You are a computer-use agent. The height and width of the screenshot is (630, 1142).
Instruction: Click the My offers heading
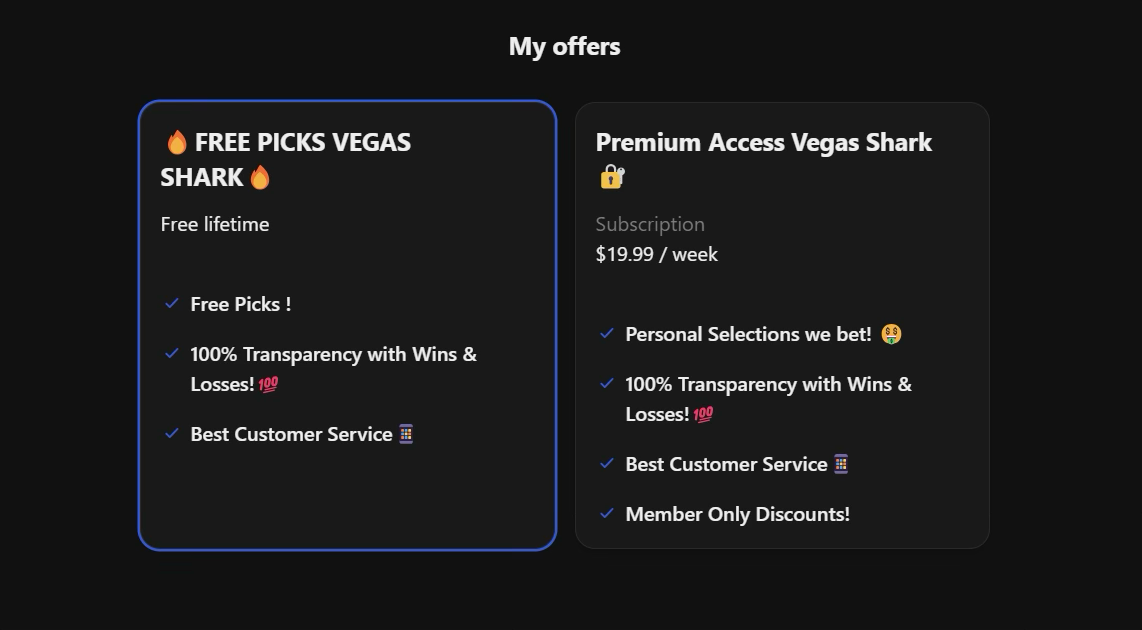(x=563, y=46)
